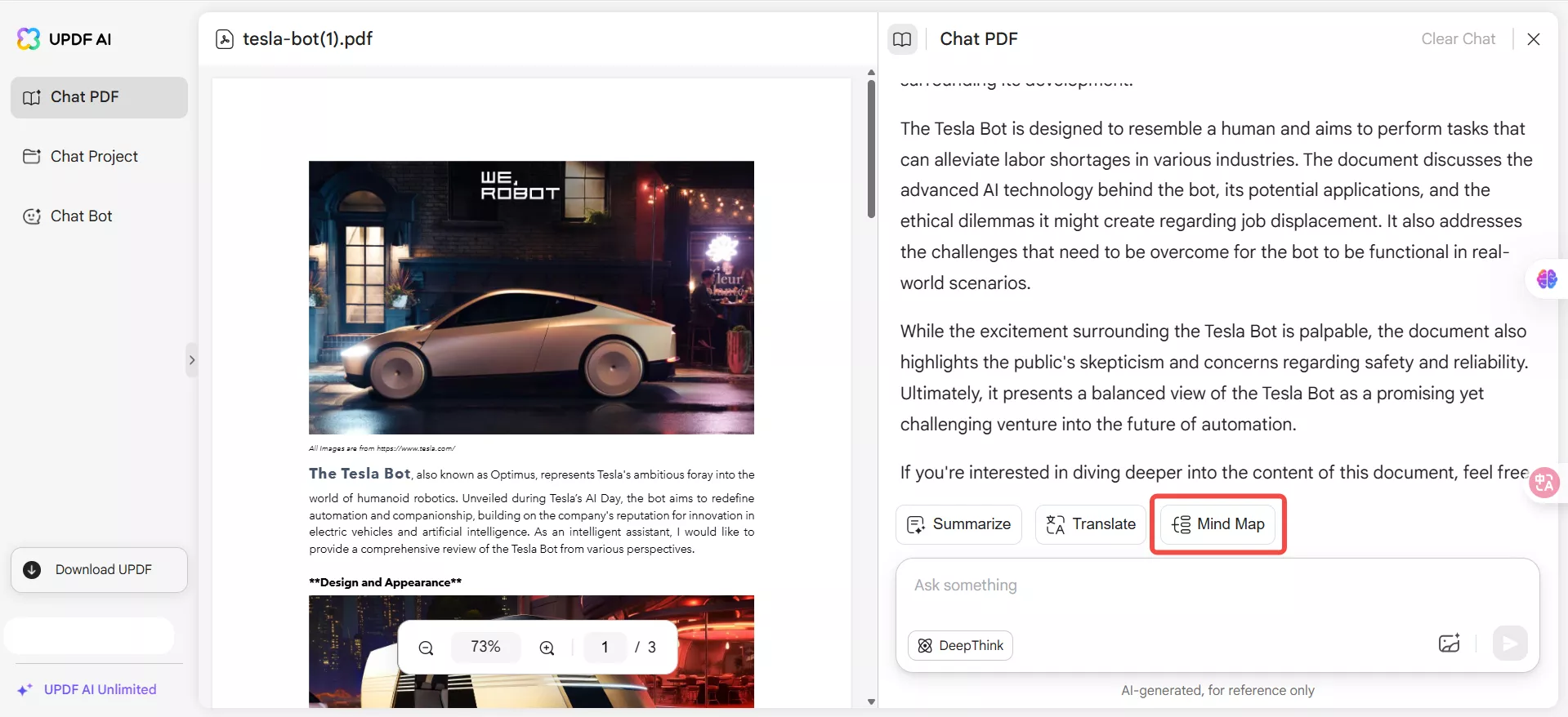Click the floating pink translate icon

click(1543, 483)
